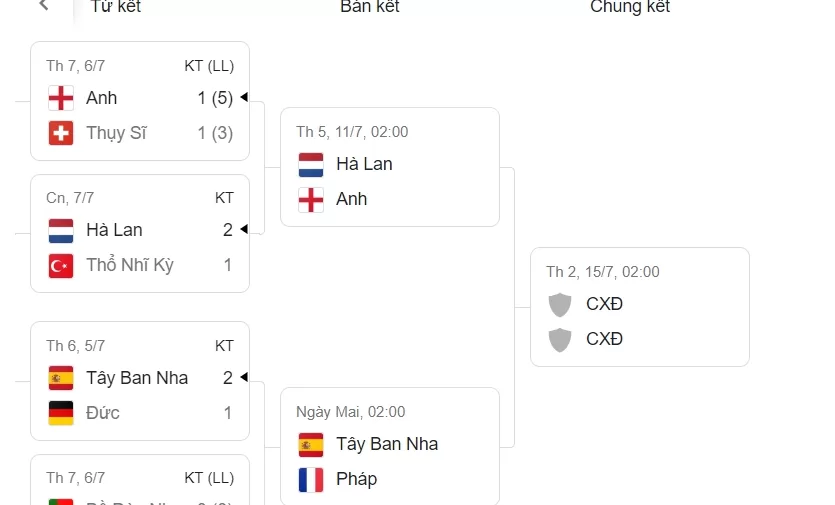Click Spain flag in Tây Ban Nha vs Đức match
The height and width of the screenshot is (505, 835).
coord(61,378)
